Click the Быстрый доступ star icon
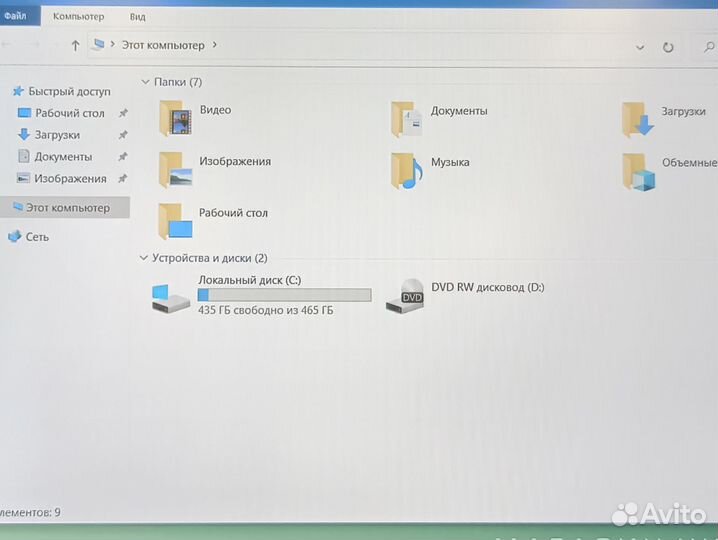This screenshot has height=540, width=718. 18,91
